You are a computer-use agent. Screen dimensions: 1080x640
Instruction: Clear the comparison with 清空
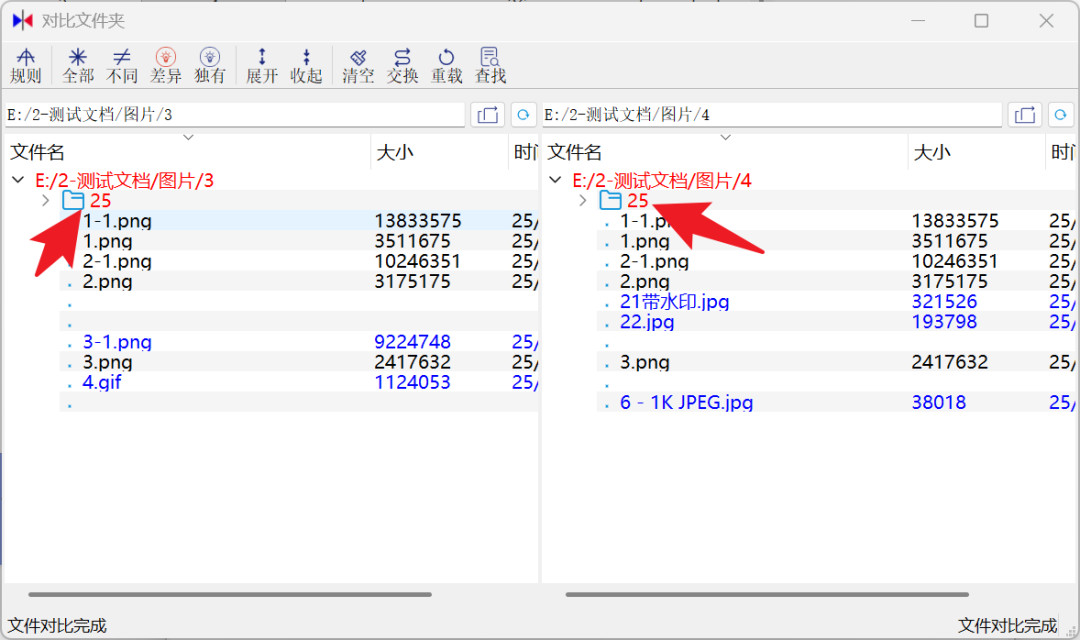tap(358, 66)
